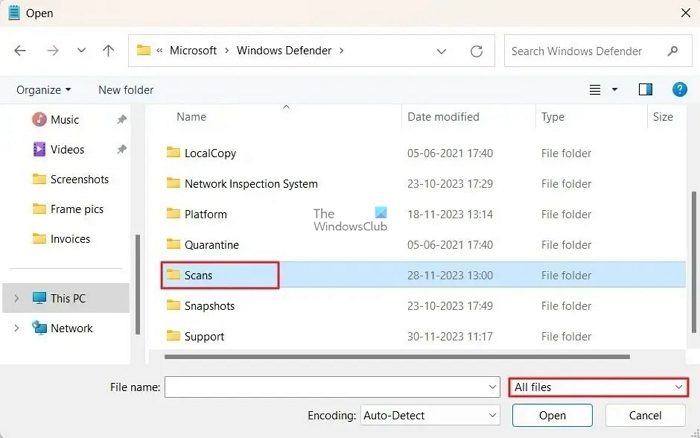700x438 pixels.
Task: Click the Snapshots folder icon
Action: pos(173,305)
